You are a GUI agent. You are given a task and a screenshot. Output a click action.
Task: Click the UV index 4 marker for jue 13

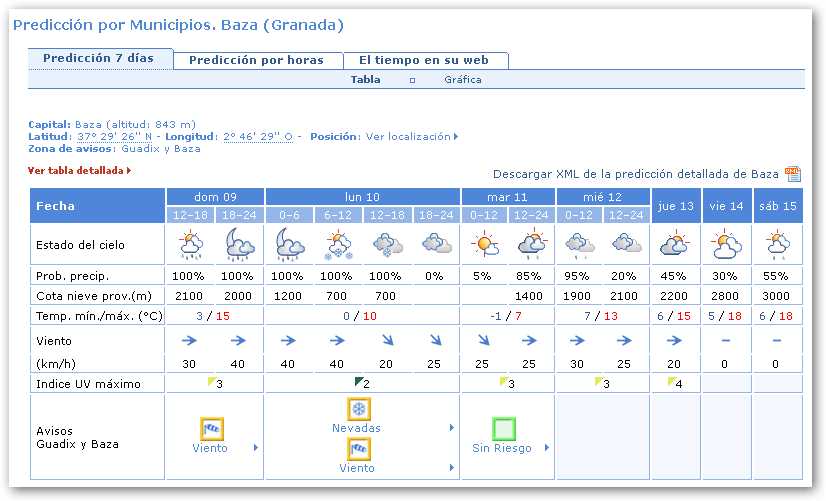(x=674, y=384)
